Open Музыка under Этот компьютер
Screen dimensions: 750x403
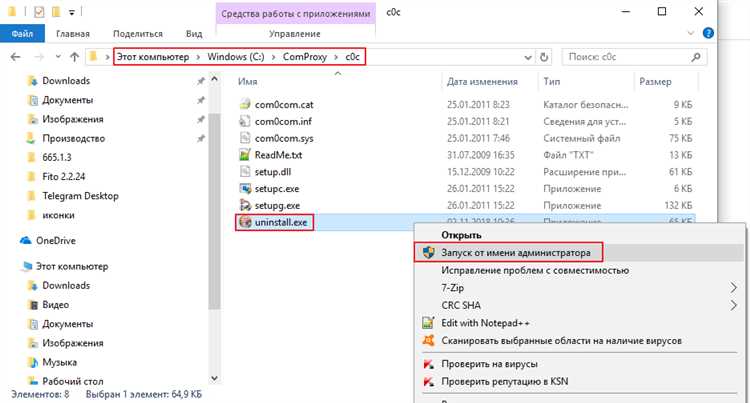[x=59, y=362]
